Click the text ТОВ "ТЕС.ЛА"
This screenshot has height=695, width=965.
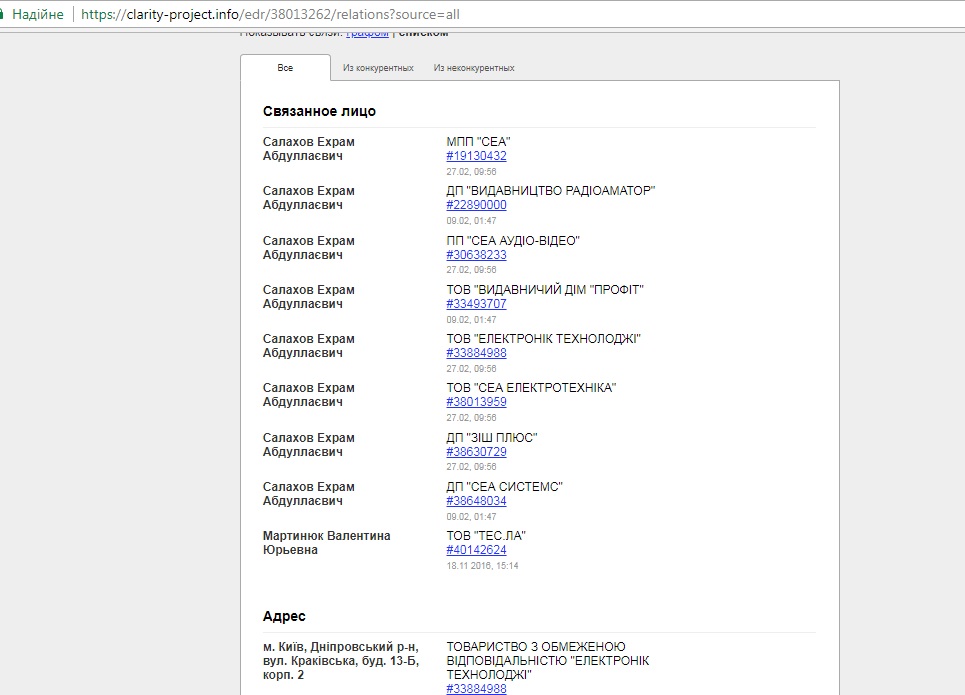486,536
